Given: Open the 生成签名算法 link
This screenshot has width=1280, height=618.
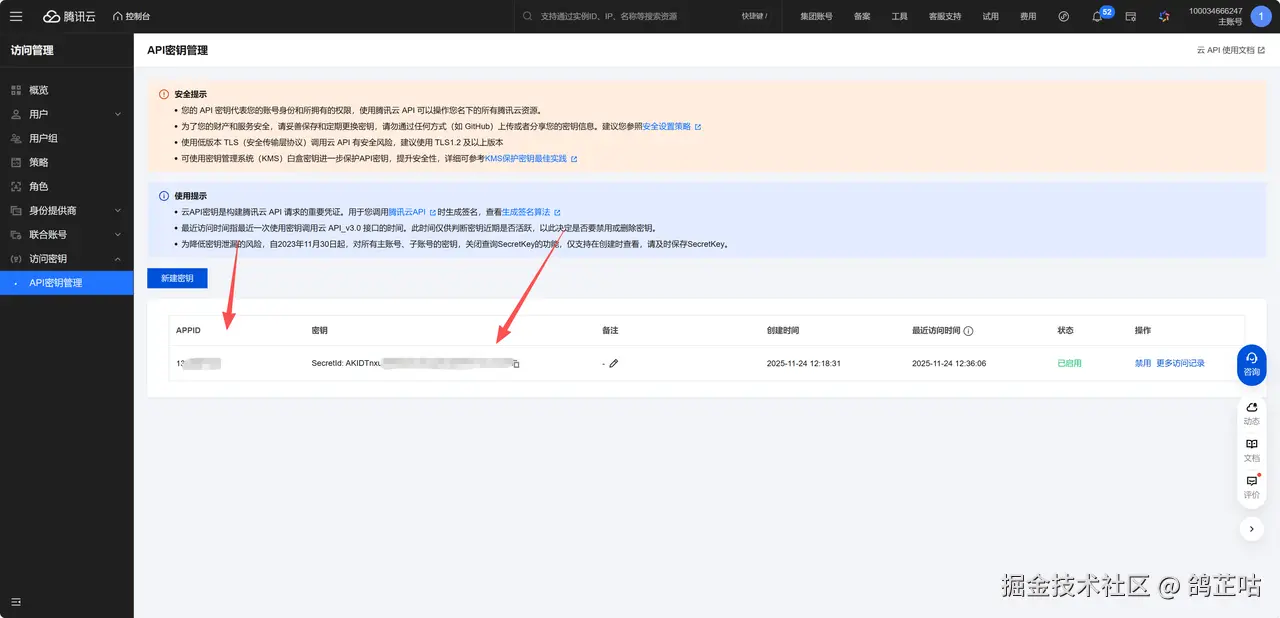Looking at the screenshot, I should pos(530,212).
